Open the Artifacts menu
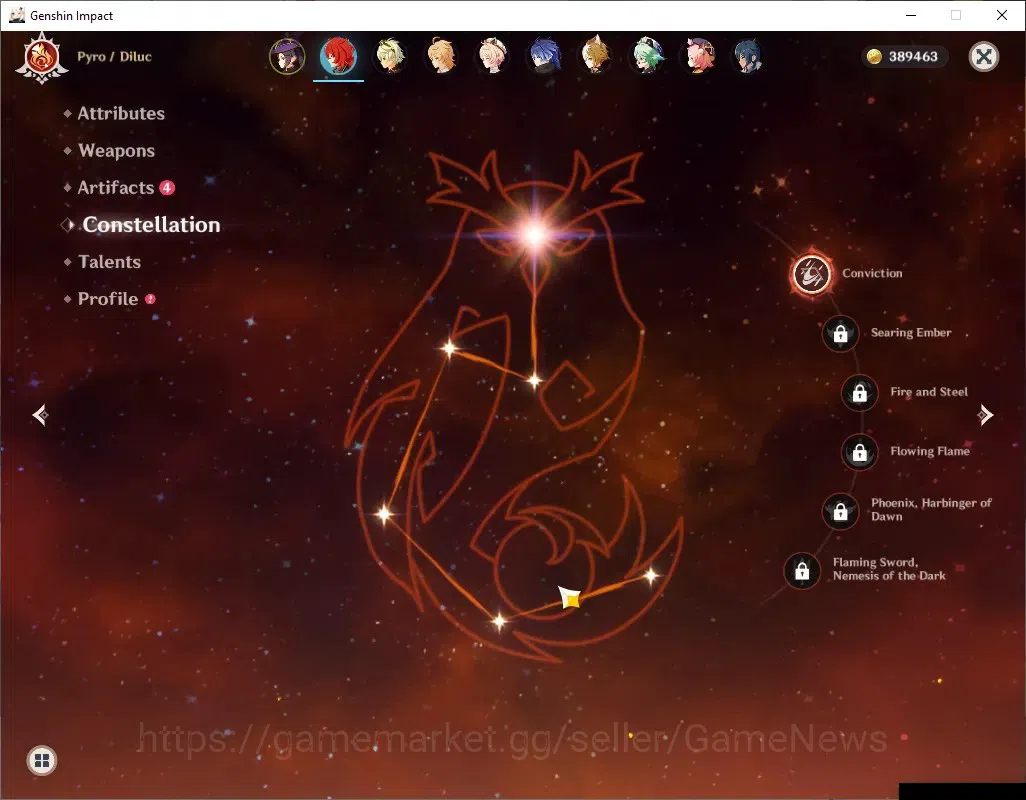 click(x=116, y=188)
